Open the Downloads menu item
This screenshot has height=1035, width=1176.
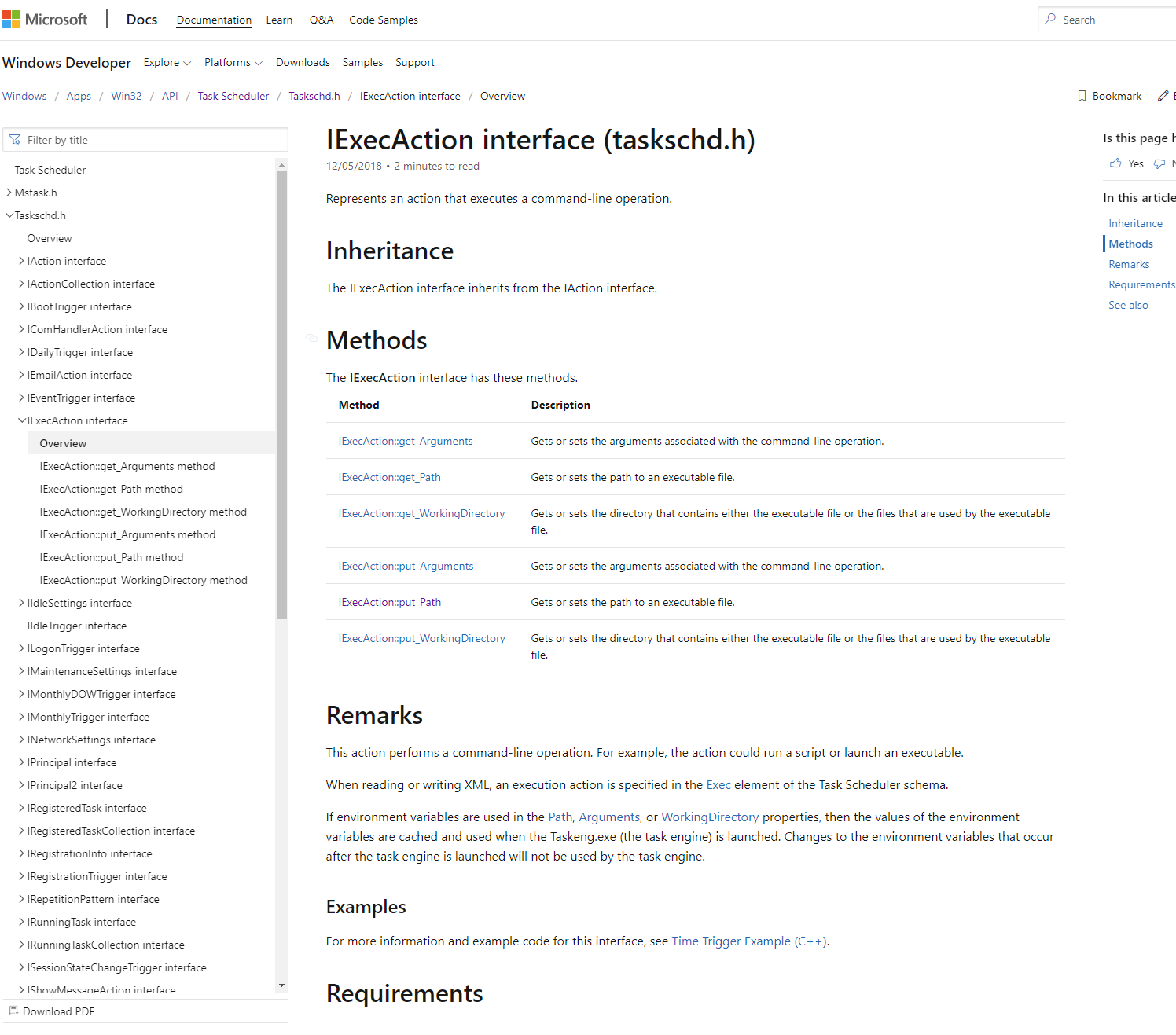[x=303, y=62]
